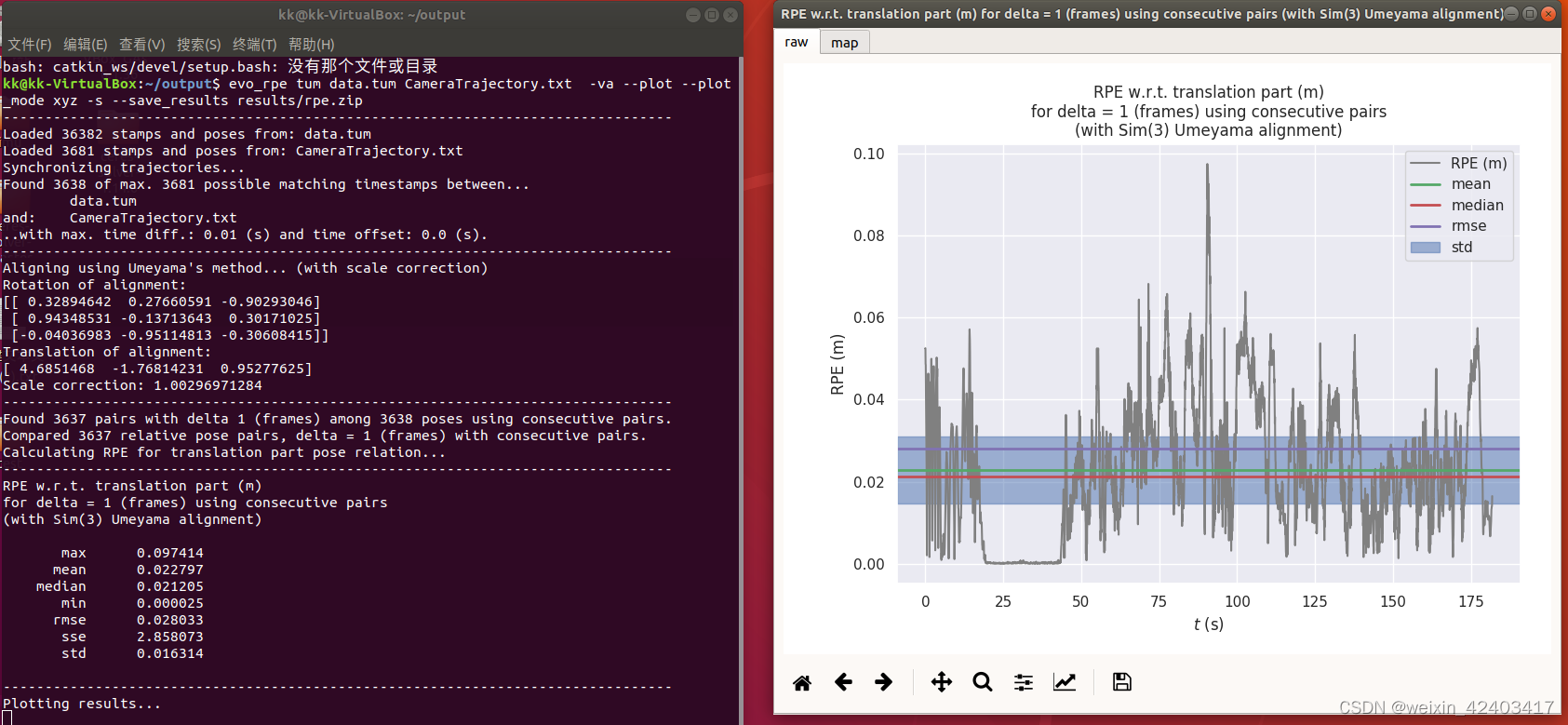Close the RPE plot window
The height and width of the screenshot is (725, 1568).
coord(1548,14)
